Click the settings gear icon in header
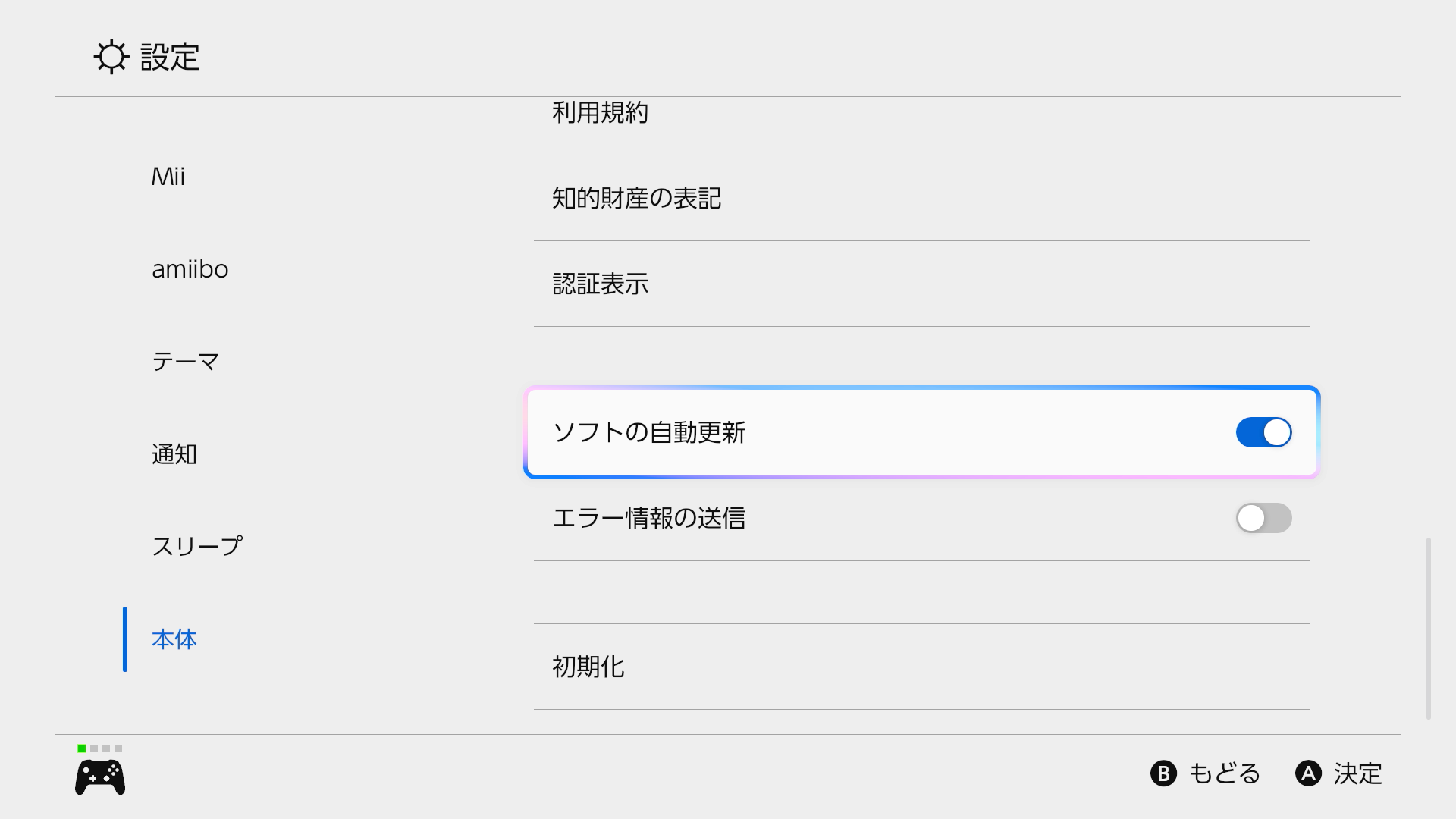The height and width of the screenshot is (819, 1456). pyautogui.click(x=111, y=57)
